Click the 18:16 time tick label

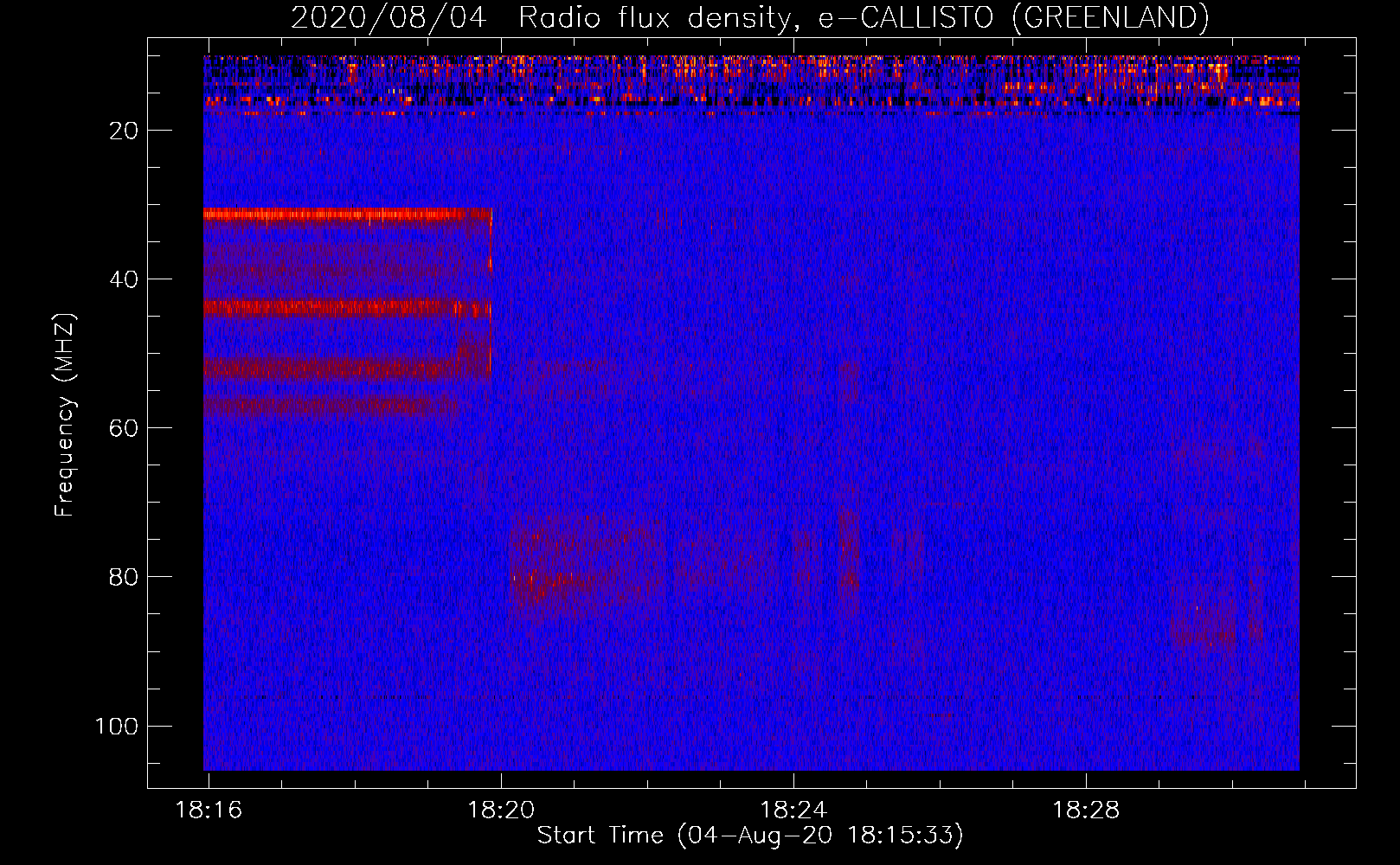[x=209, y=811]
